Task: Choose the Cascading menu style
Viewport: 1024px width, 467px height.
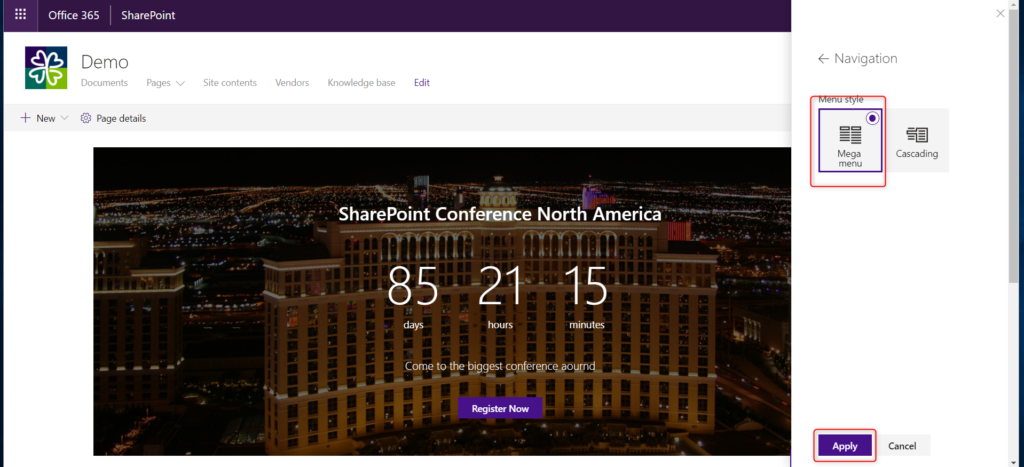Action: point(917,140)
